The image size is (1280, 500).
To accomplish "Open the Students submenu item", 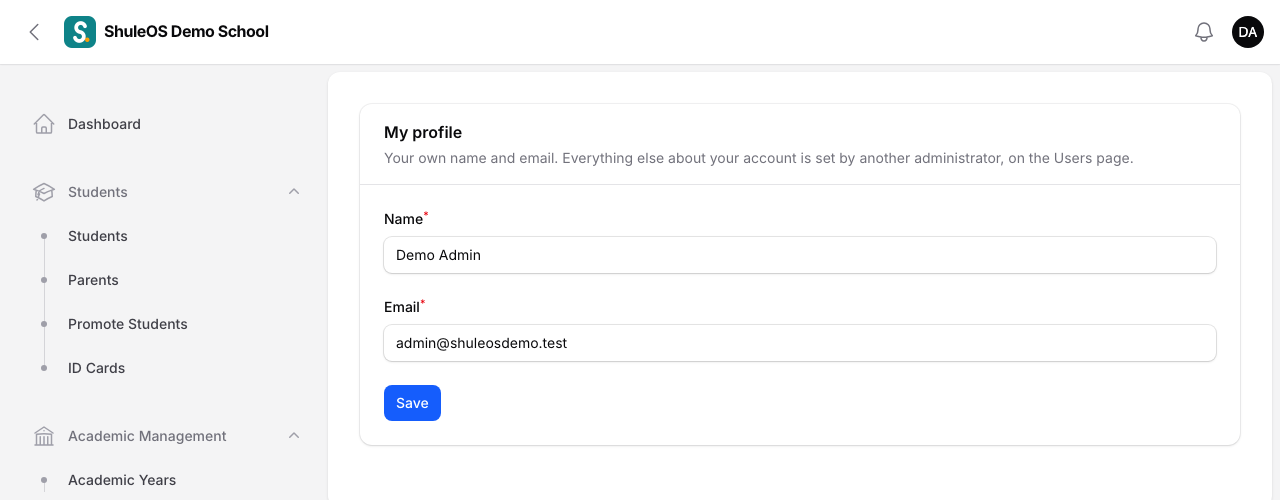I will (x=98, y=236).
